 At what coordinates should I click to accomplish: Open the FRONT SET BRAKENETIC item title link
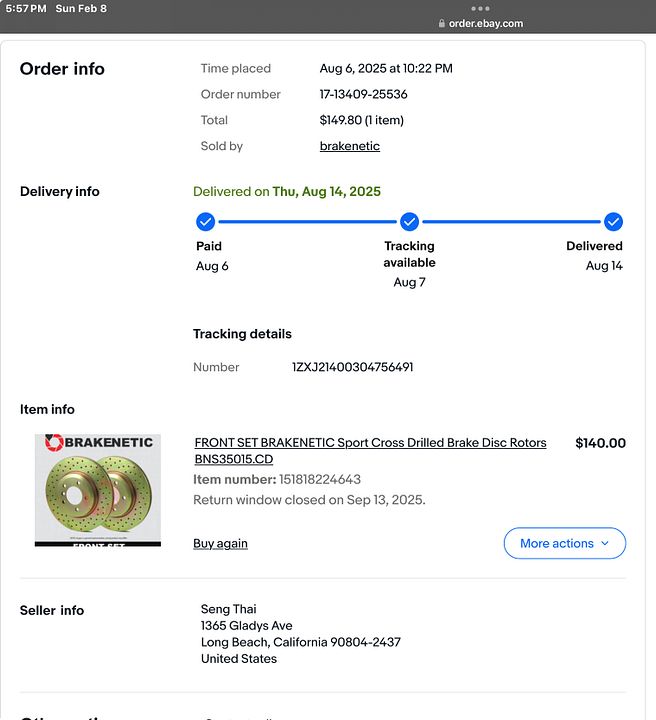point(370,450)
